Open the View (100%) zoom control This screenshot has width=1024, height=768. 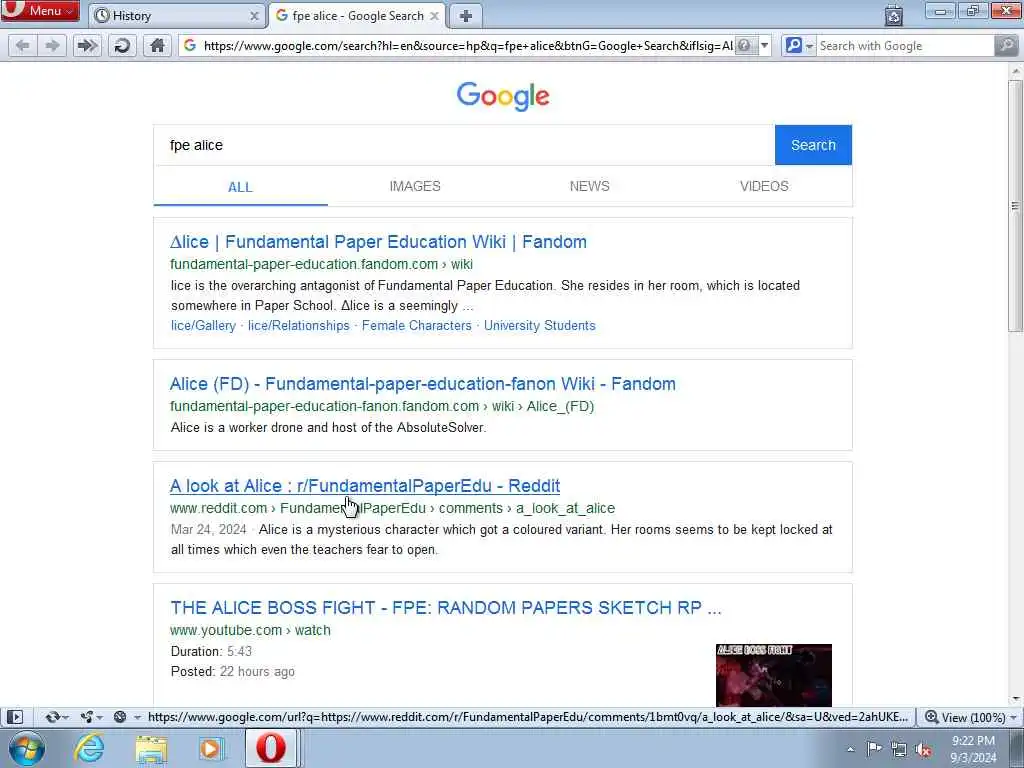coord(970,717)
